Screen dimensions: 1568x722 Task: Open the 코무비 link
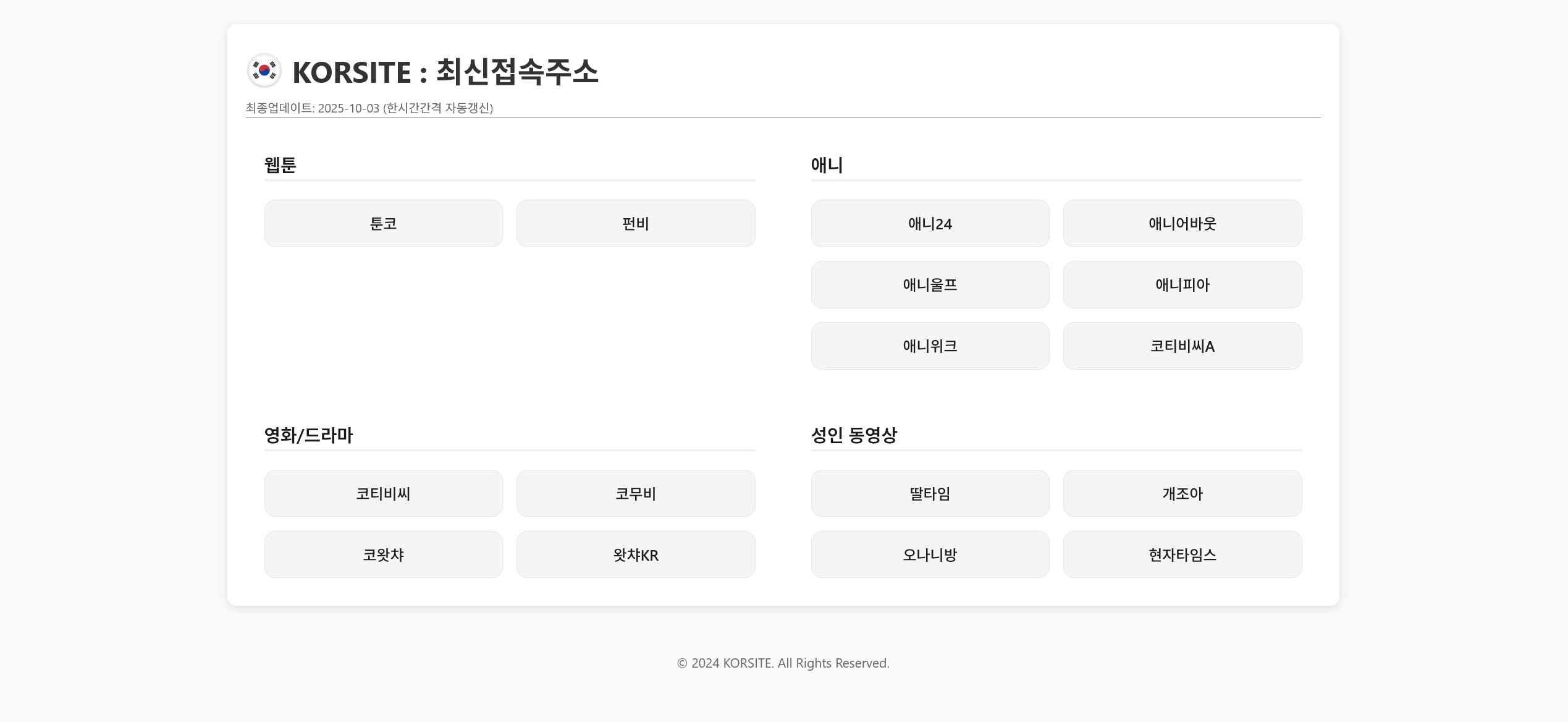[635, 493]
